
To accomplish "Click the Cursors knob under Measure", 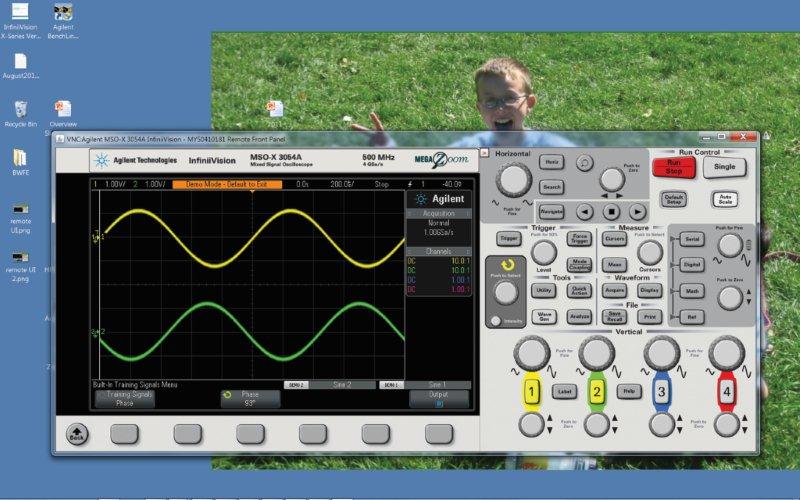I will click(650, 252).
